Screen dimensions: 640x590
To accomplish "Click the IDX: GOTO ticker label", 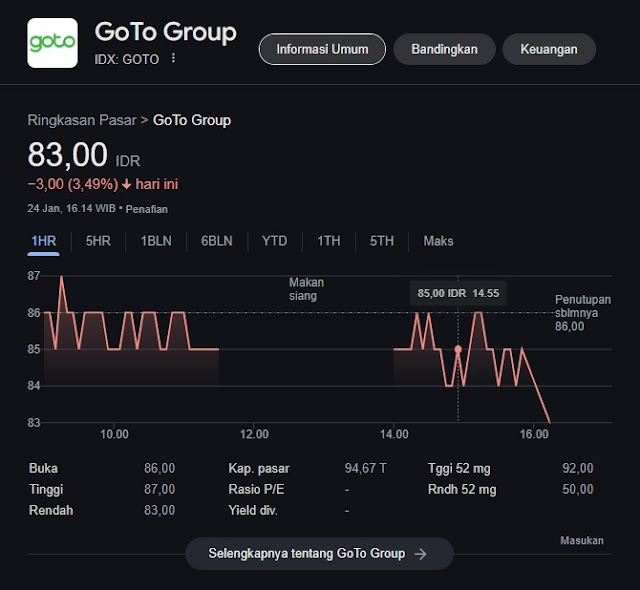I will tap(127, 60).
